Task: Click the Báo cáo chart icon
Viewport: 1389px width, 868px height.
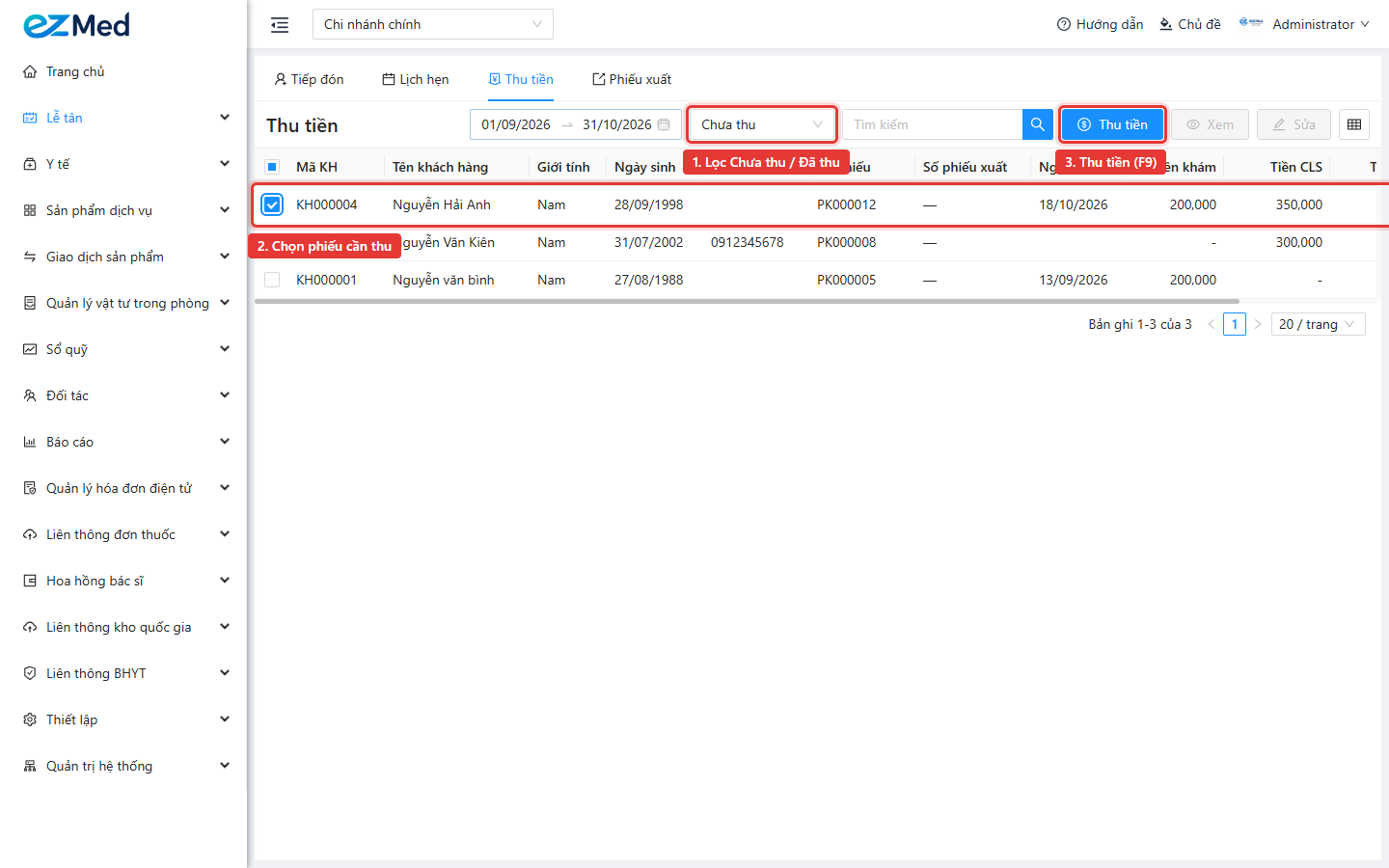Action: click(x=30, y=442)
